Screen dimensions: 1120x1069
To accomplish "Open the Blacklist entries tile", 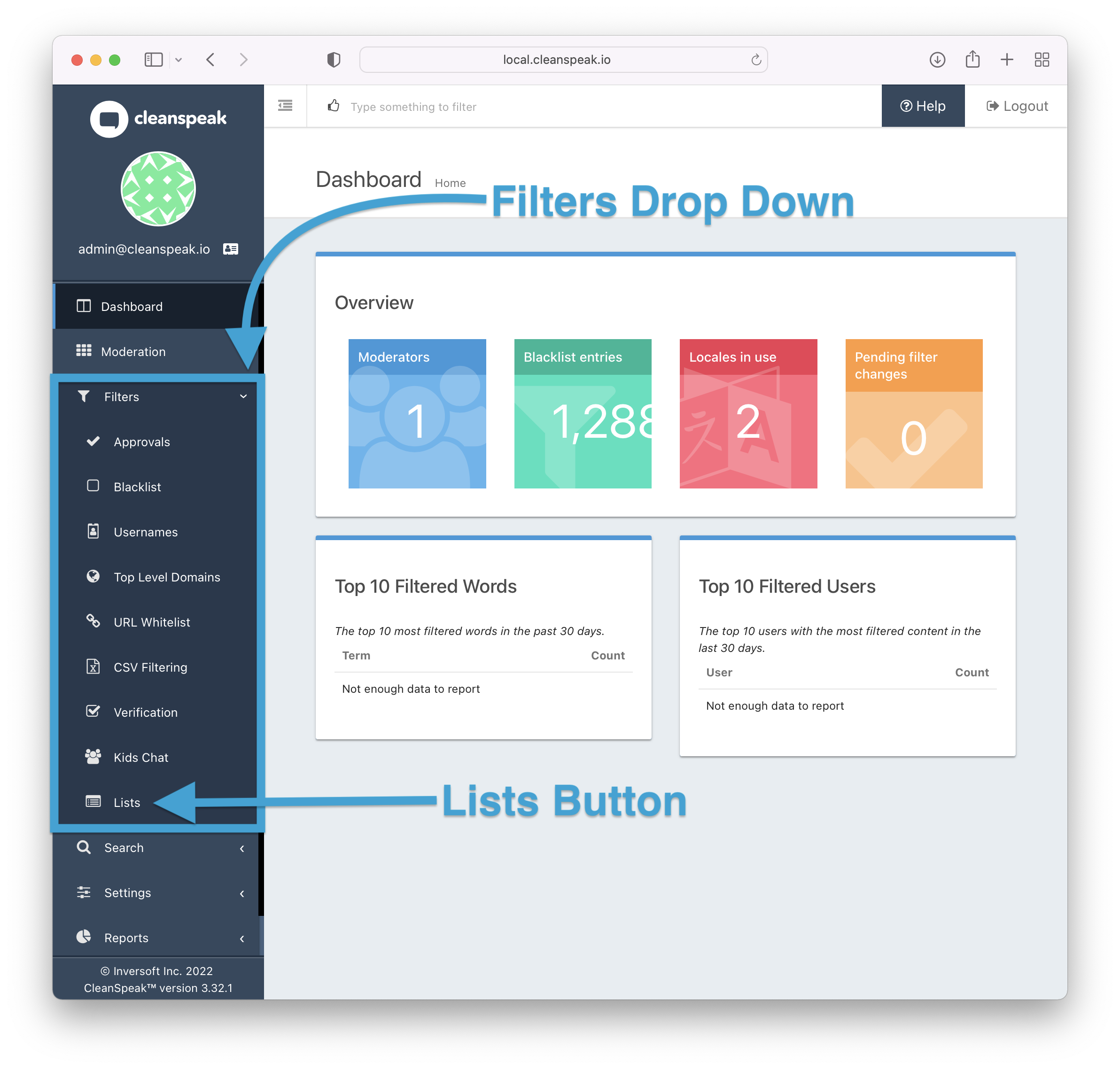I will tap(583, 414).
